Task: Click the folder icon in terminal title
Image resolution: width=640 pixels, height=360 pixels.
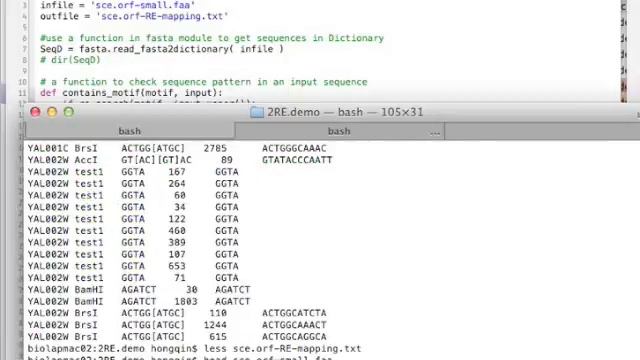Action: (257, 112)
